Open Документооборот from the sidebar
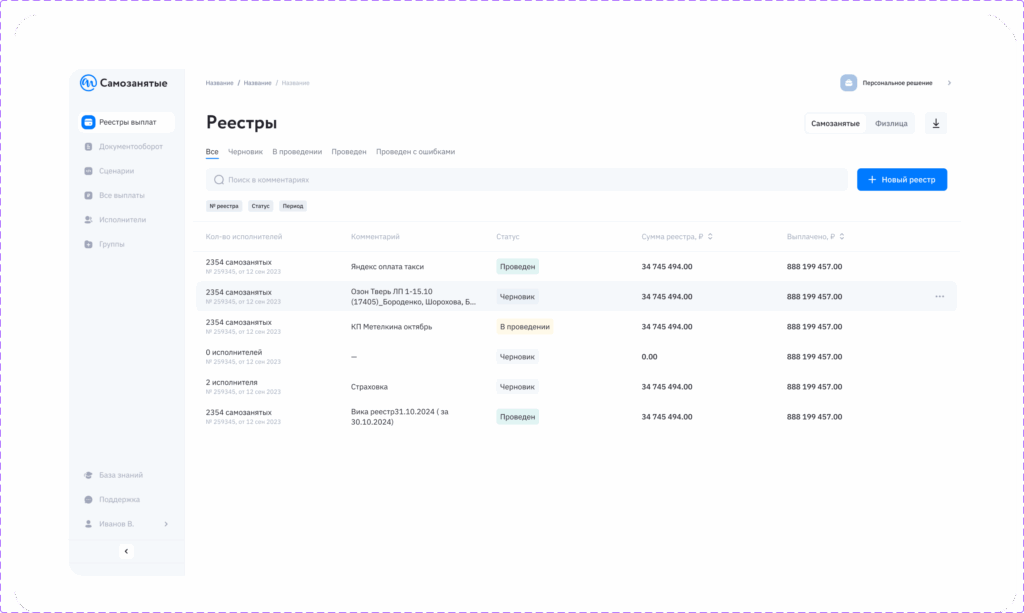 click(x=130, y=147)
